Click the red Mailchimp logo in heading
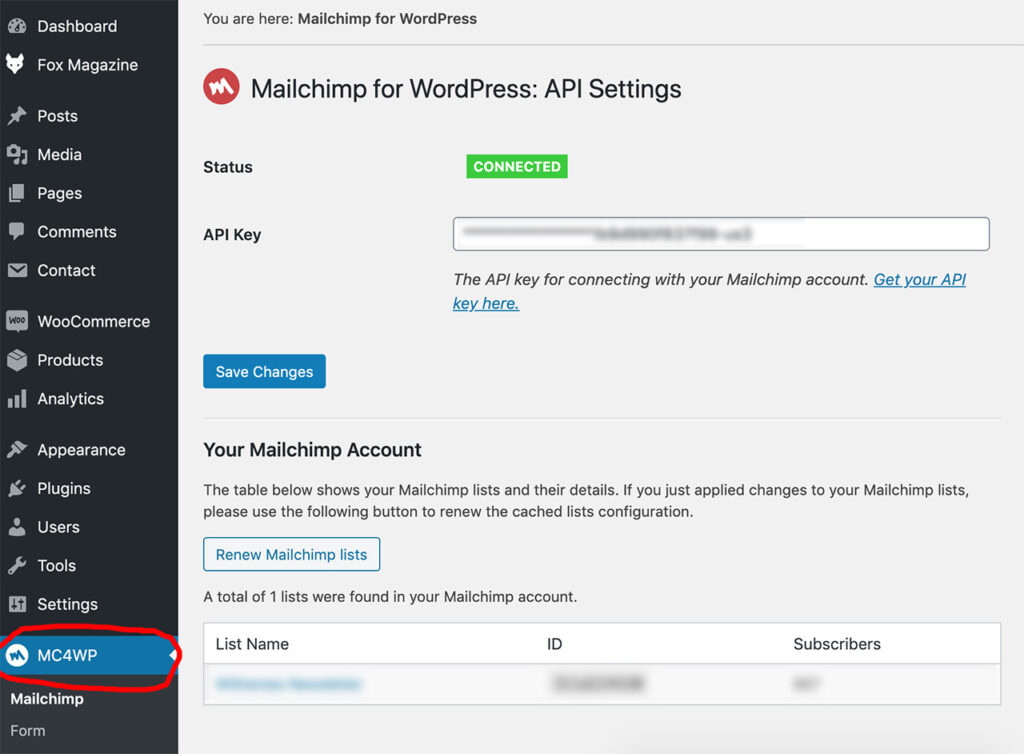The image size is (1024, 754). [x=221, y=87]
